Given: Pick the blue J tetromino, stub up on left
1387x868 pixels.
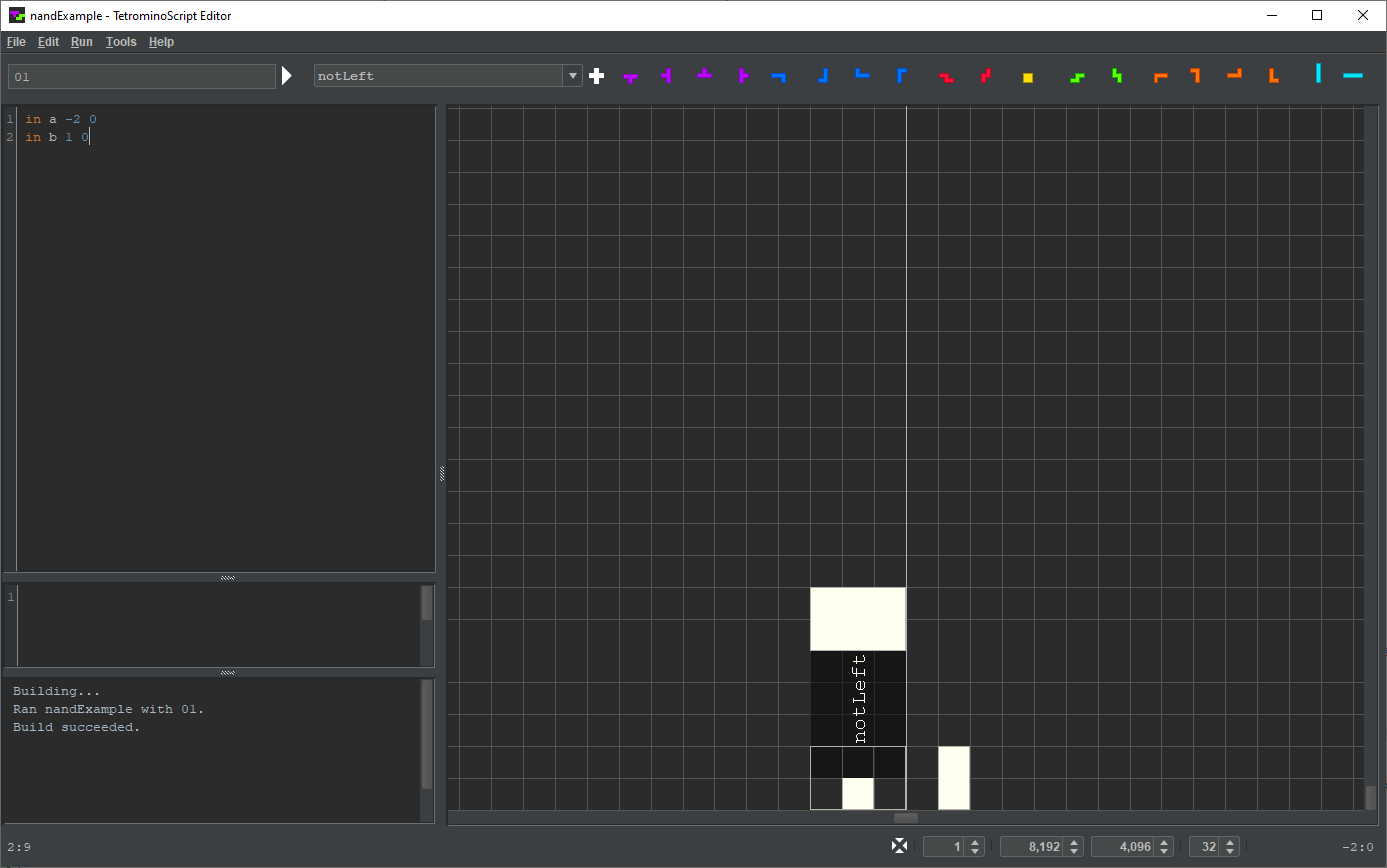Looking at the screenshot, I should point(863,73).
